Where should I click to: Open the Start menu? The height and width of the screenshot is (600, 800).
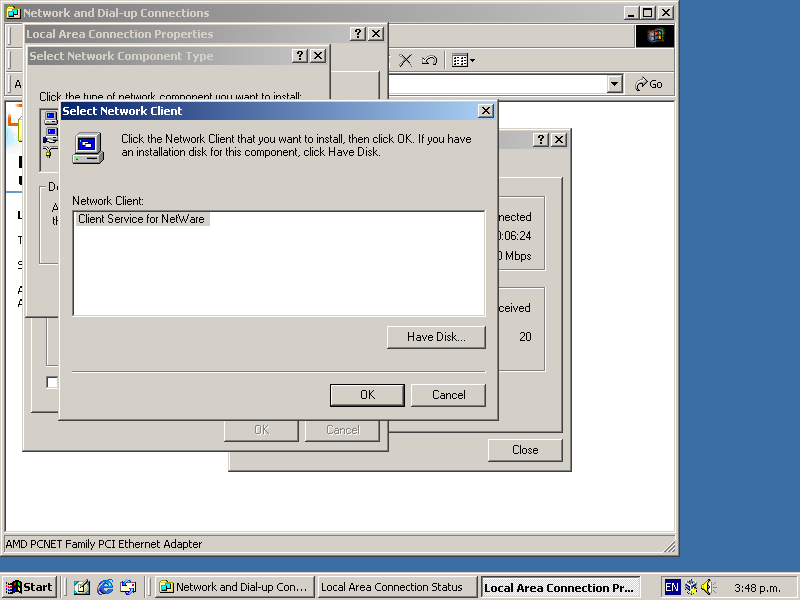click(30, 587)
